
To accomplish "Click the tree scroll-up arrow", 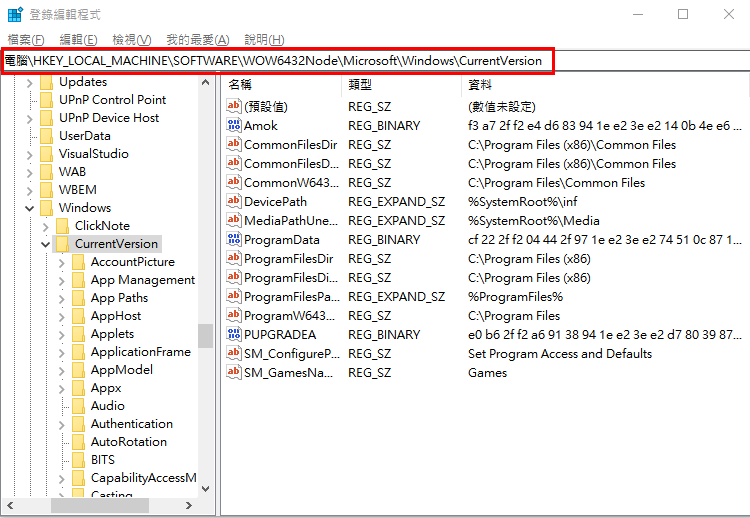I will click(206, 82).
